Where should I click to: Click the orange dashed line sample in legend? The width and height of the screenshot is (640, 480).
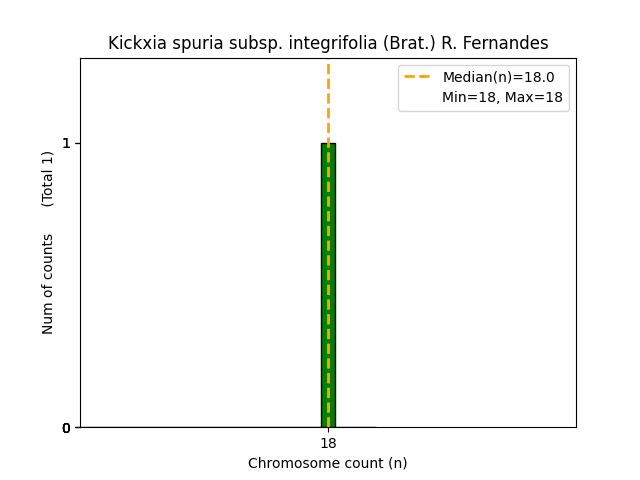coord(417,76)
